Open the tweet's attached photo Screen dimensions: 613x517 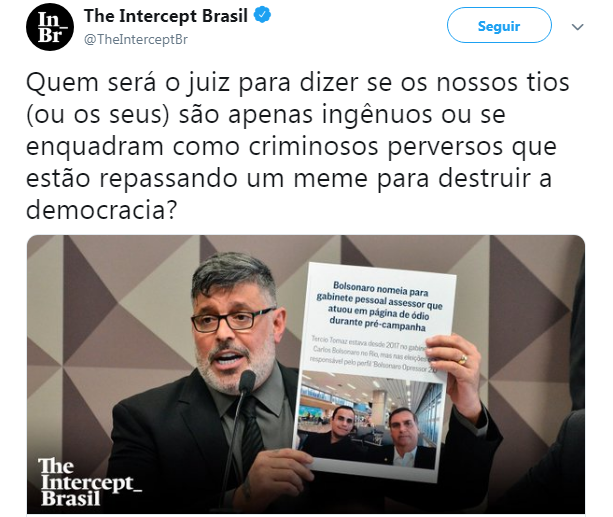(306, 374)
